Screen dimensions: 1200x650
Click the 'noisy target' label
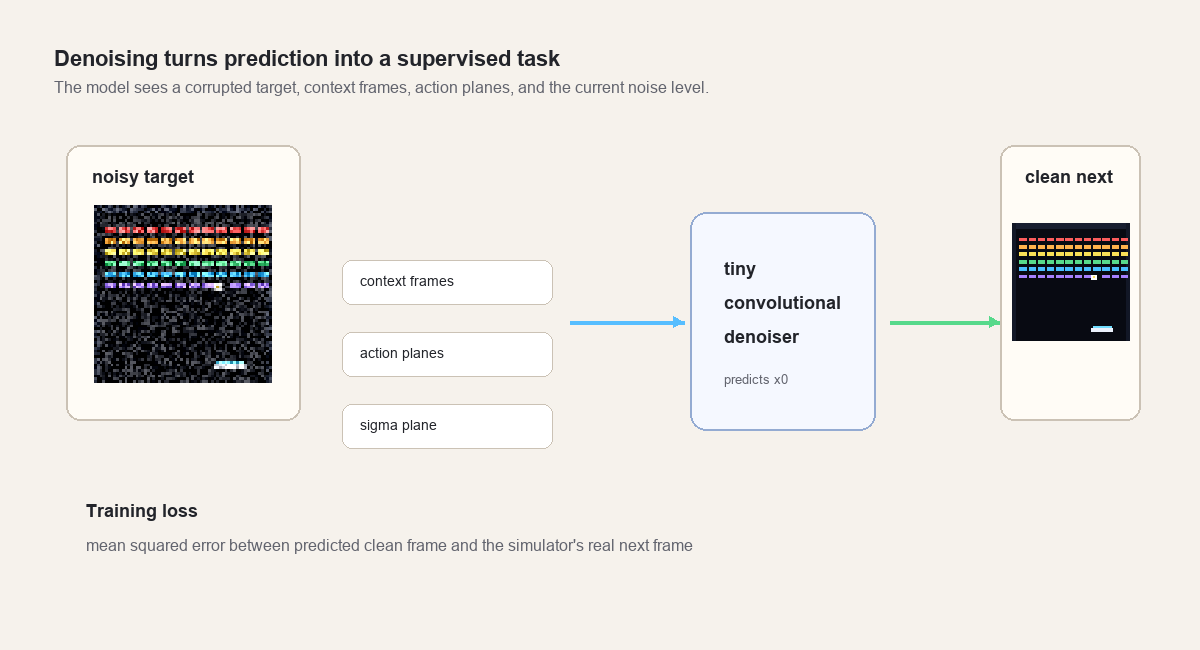[143, 177]
